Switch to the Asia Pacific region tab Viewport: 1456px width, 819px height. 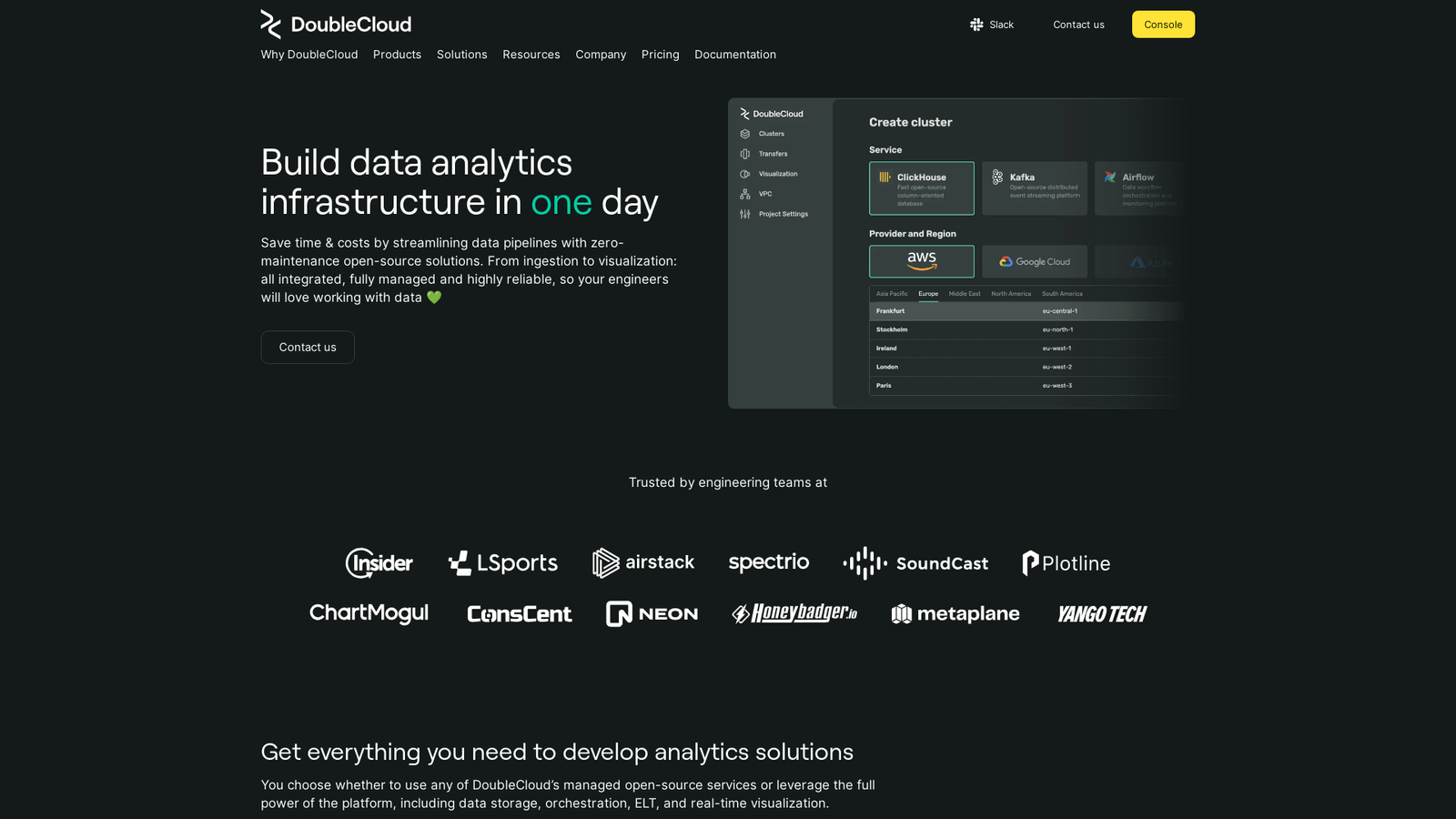pyautogui.click(x=892, y=294)
